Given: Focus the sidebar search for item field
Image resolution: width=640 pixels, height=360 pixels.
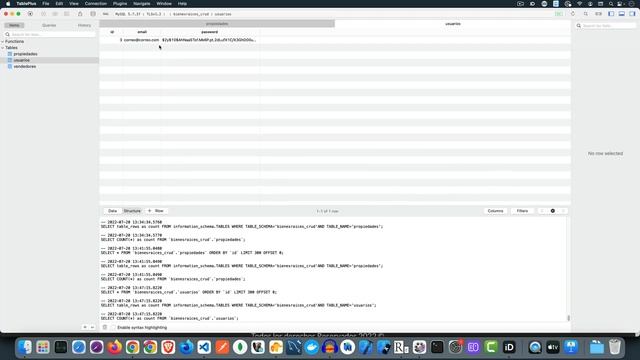Looking at the screenshot, I should pyautogui.click(x=50, y=34).
